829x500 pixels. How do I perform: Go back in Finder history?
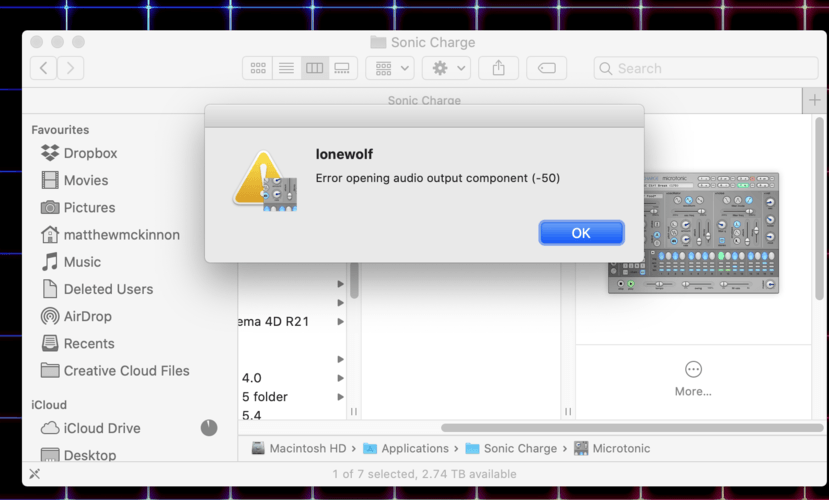tap(43, 68)
